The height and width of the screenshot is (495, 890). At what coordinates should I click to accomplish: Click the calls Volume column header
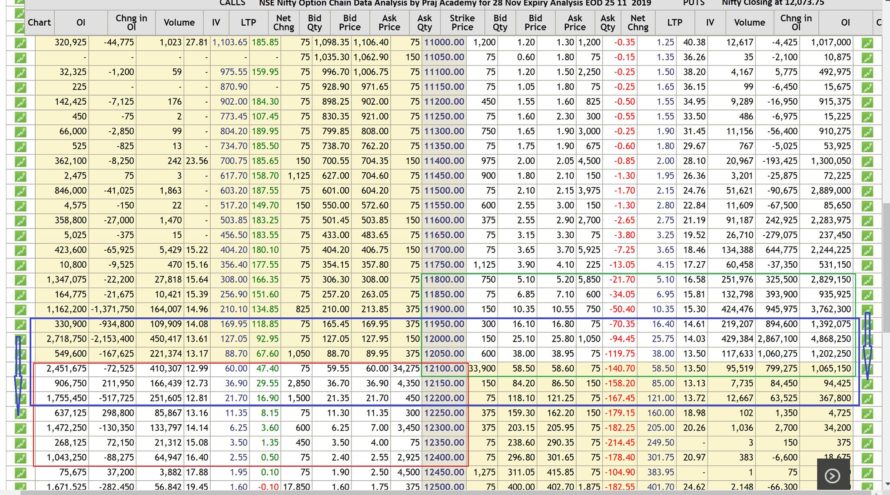coord(179,23)
